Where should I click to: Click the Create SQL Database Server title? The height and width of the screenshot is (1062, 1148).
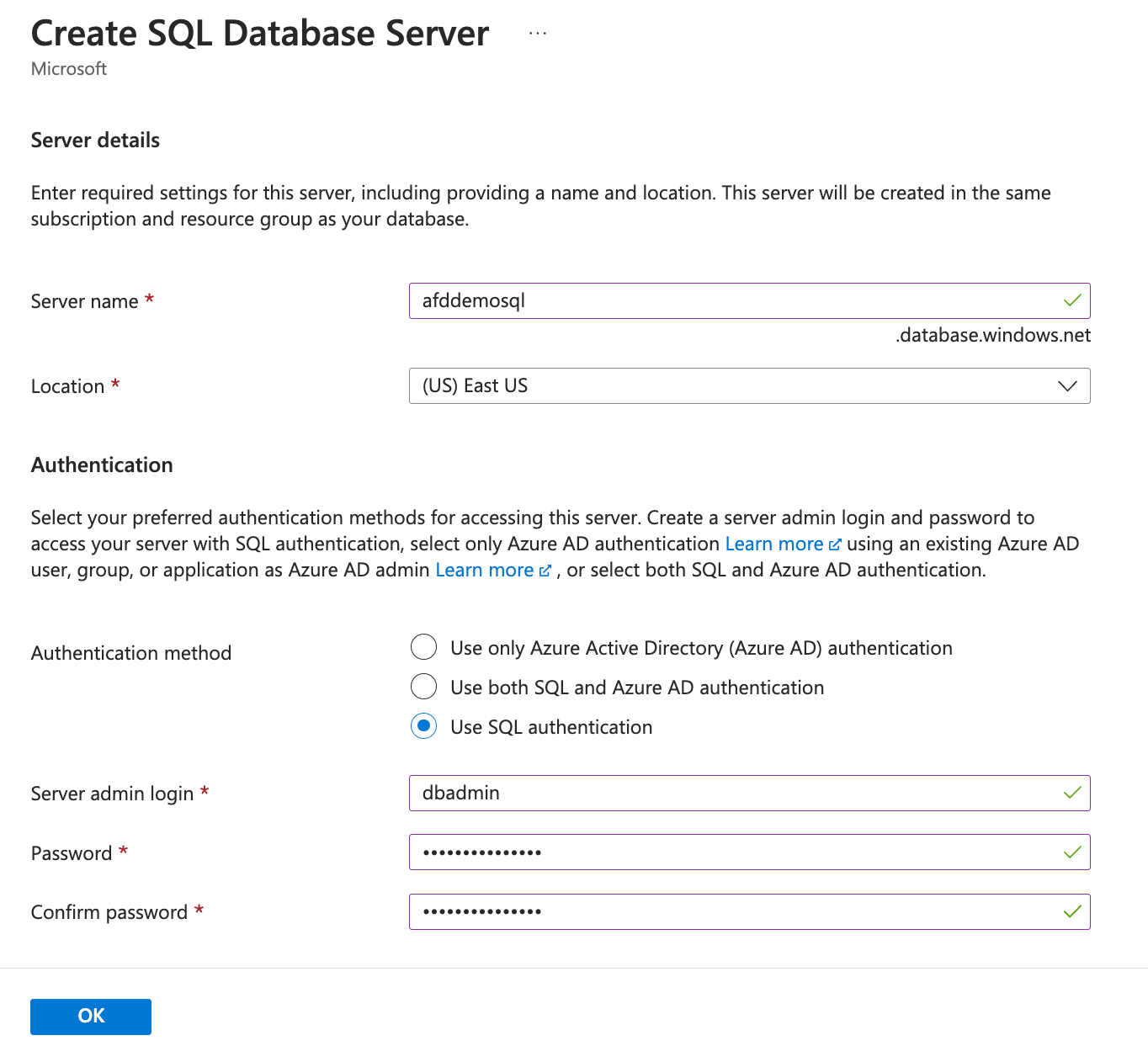click(x=259, y=34)
